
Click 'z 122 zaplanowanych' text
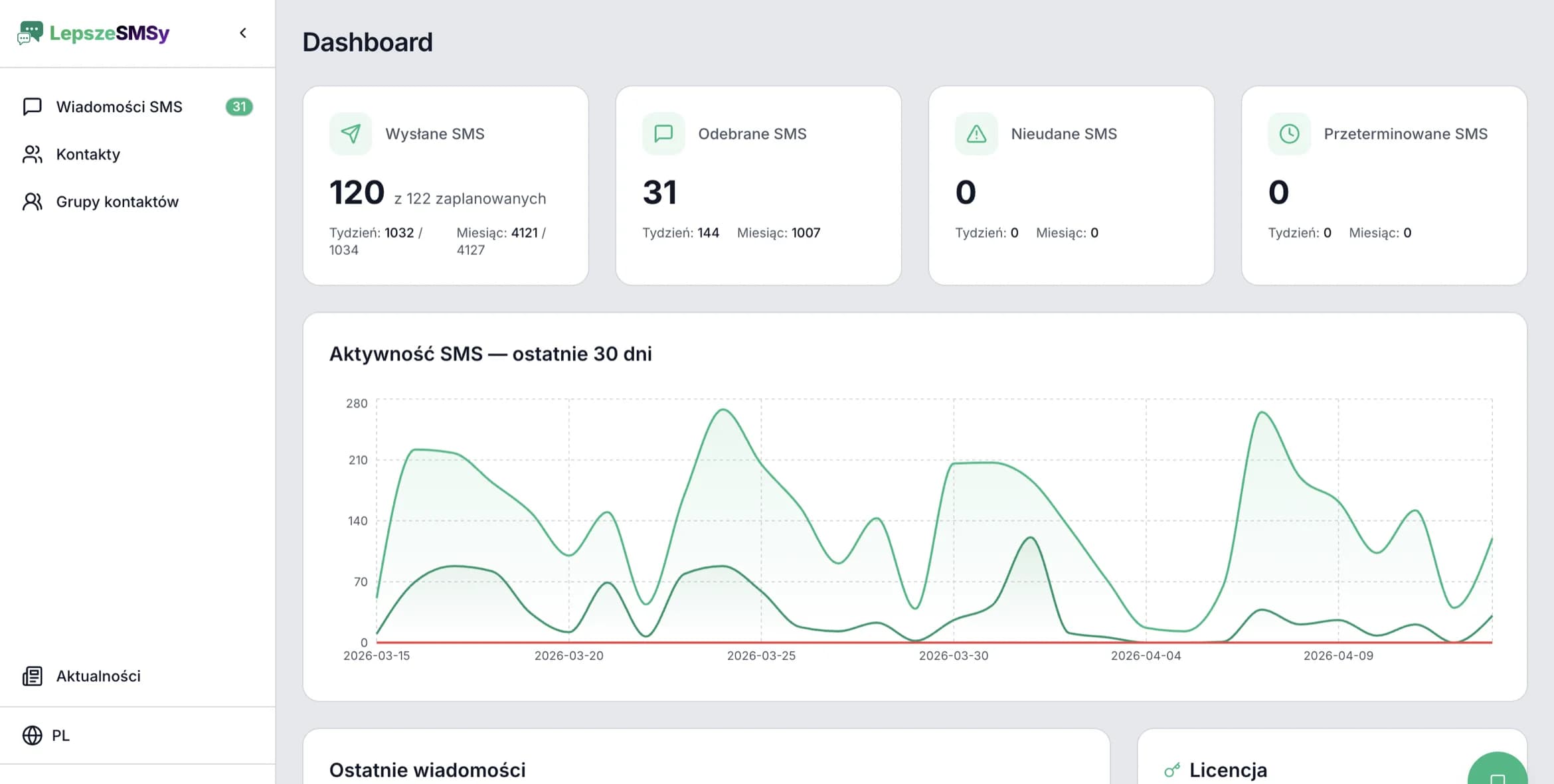470,198
